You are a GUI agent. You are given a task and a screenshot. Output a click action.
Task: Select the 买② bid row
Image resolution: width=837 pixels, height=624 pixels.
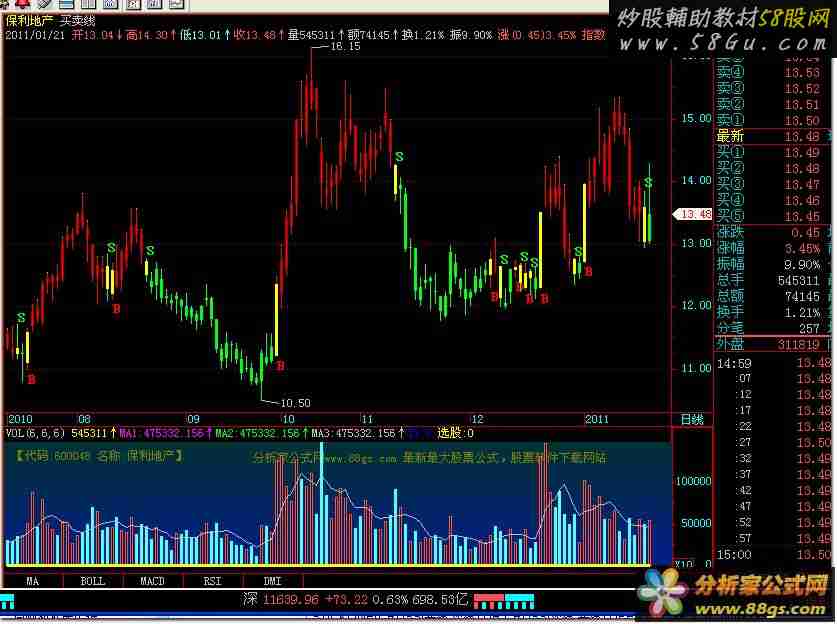tap(773, 169)
